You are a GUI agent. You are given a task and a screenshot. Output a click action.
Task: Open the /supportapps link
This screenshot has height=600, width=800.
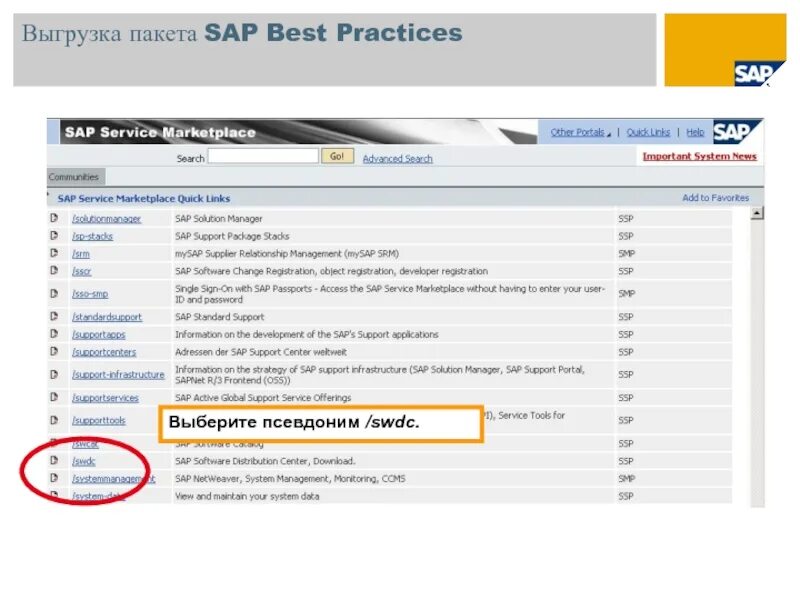coord(98,335)
